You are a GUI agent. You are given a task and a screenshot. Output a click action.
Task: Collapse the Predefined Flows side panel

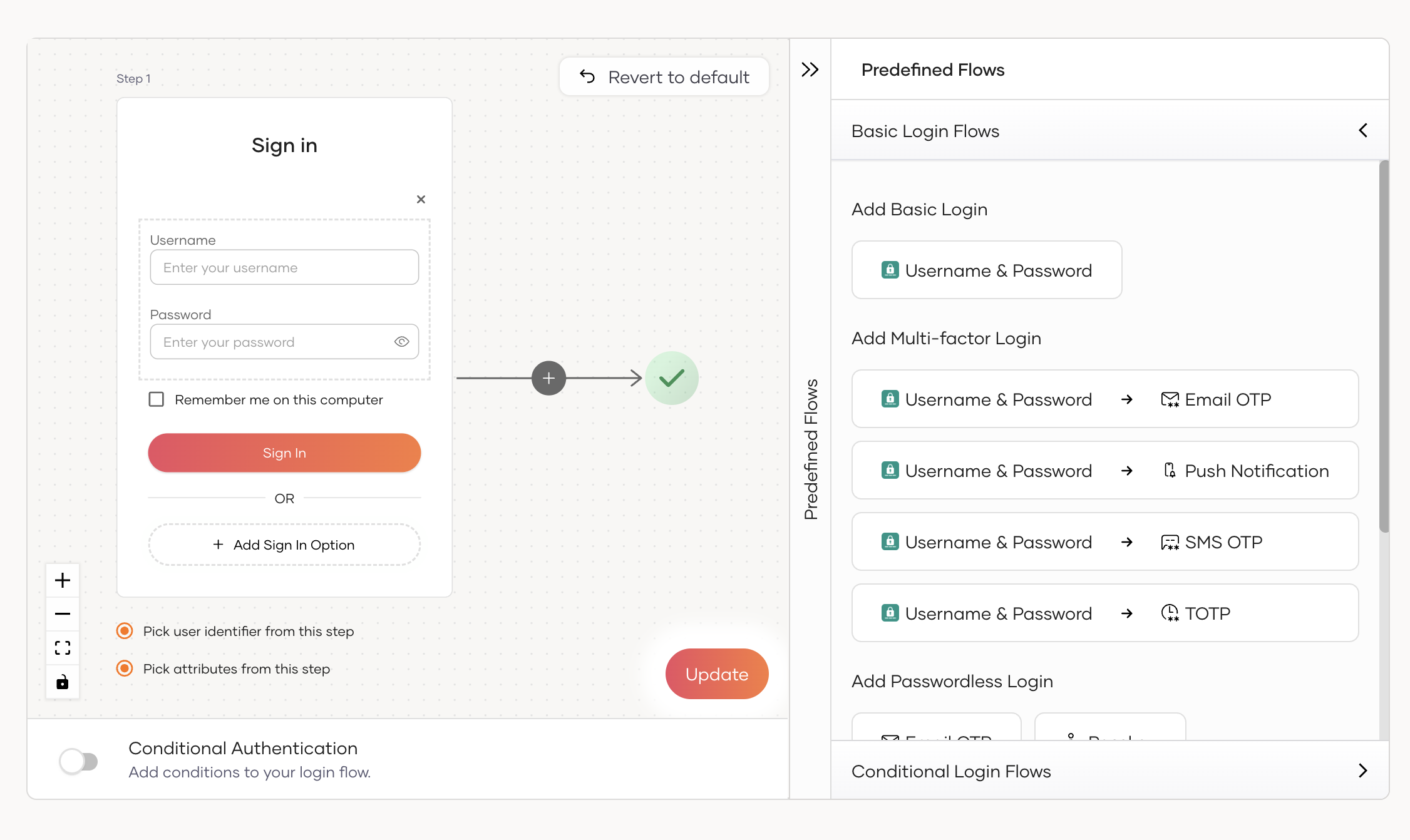pos(810,69)
